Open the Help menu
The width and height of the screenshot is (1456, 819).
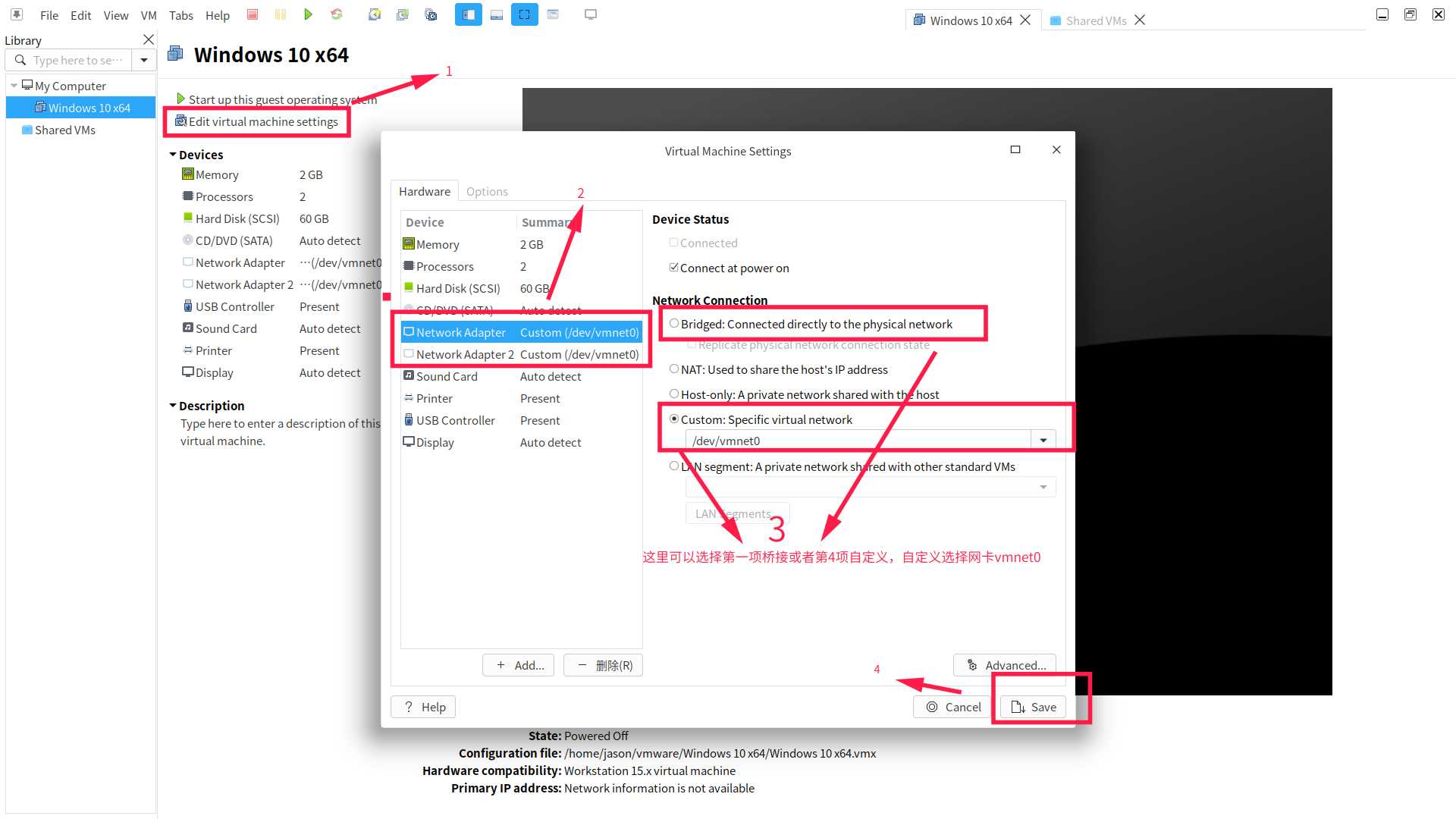(217, 15)
